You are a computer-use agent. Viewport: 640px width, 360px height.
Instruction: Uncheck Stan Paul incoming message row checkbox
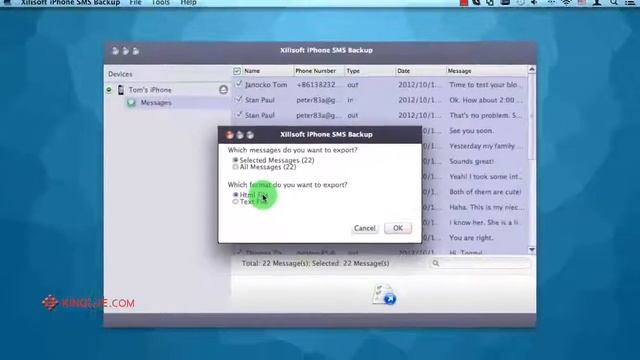pyautogui.click(x=239, y=99)
